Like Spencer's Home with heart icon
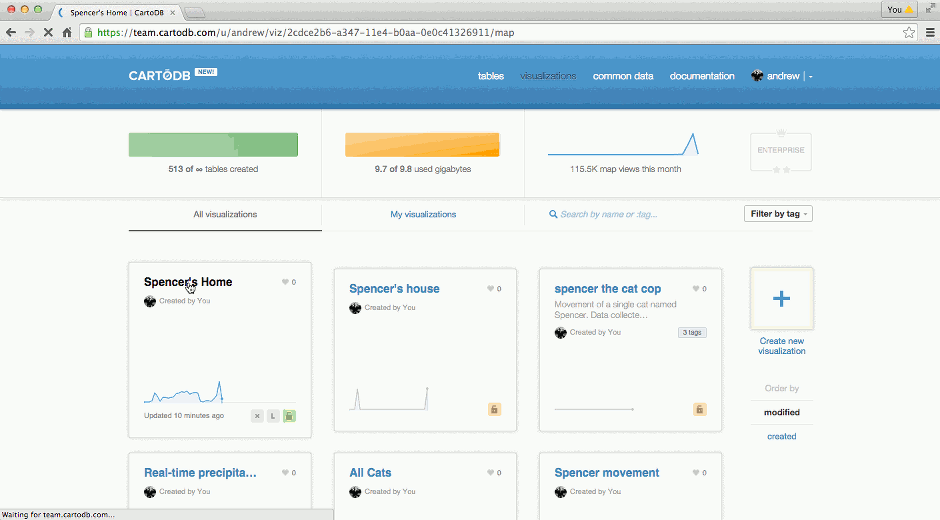This screenshot has height=520, width=940. (285, 282)
